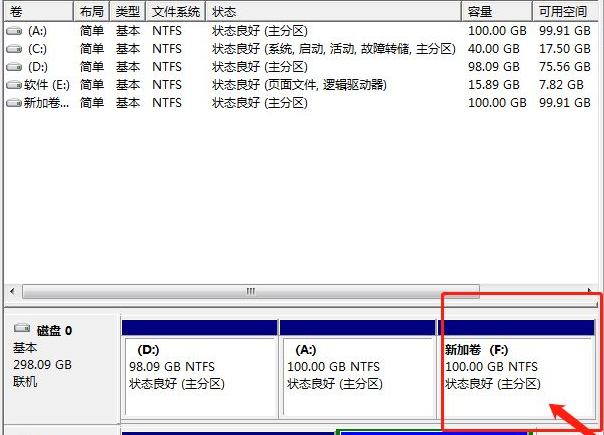Select the 页面文件, 逻辑驱动器 status row
The image size is (604, 435).
click(x=299, y=85)
